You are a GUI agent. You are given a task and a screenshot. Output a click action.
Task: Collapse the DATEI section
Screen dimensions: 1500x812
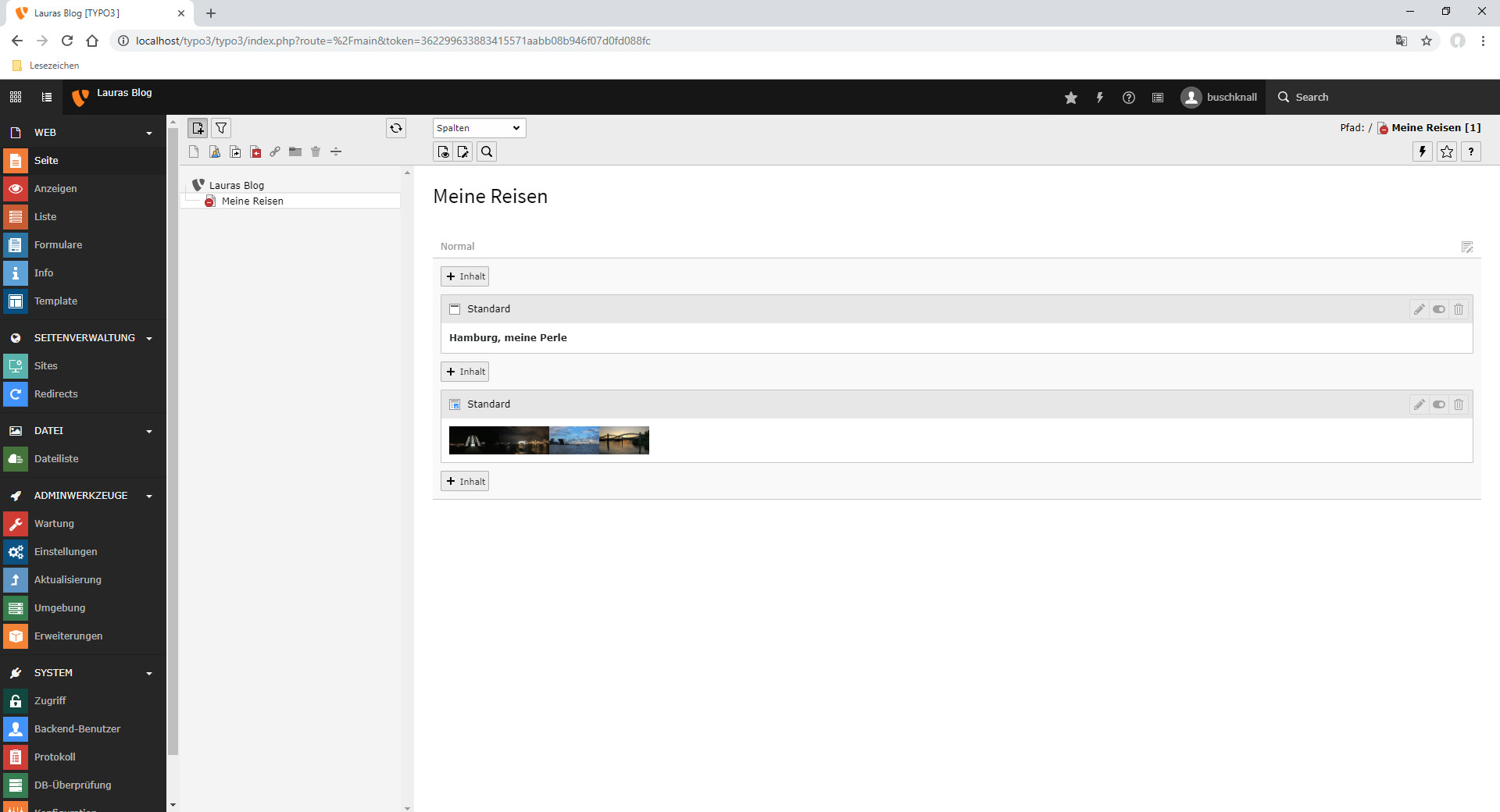click(148, 430)
